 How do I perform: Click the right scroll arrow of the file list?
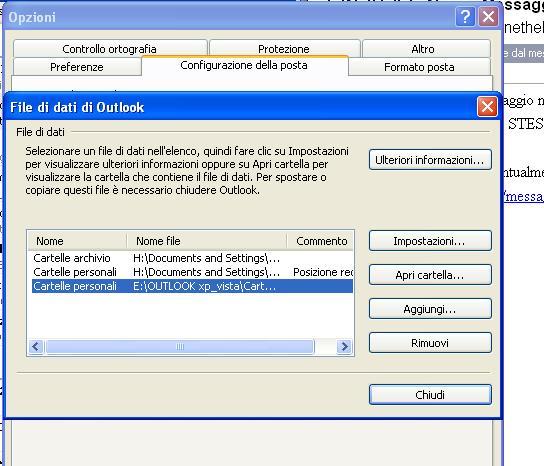coord(344,346)
